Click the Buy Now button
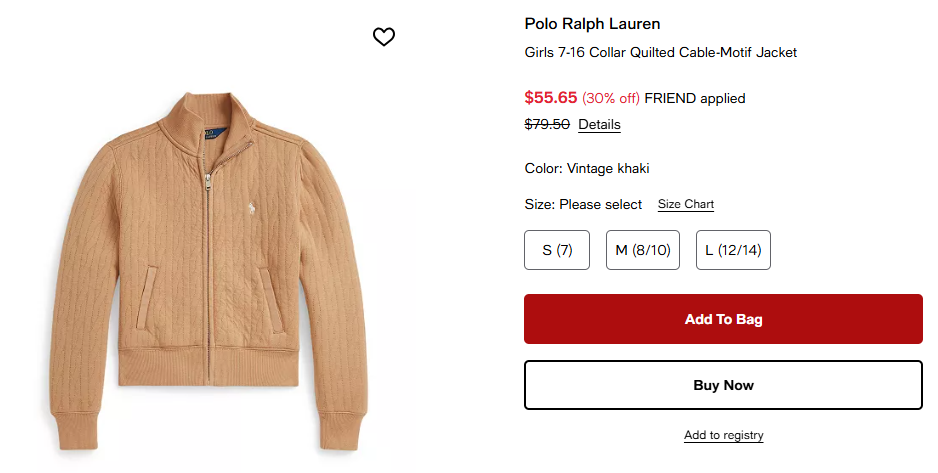 (723, 385)
